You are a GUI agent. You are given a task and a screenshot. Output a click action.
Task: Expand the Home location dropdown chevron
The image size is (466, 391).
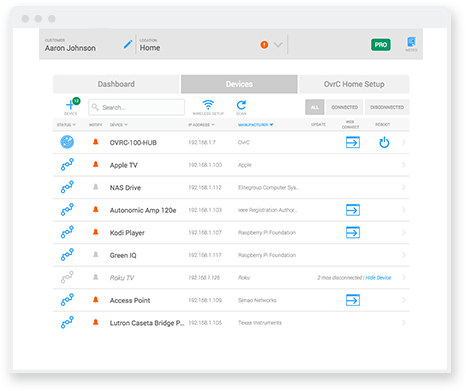[278, 45]
